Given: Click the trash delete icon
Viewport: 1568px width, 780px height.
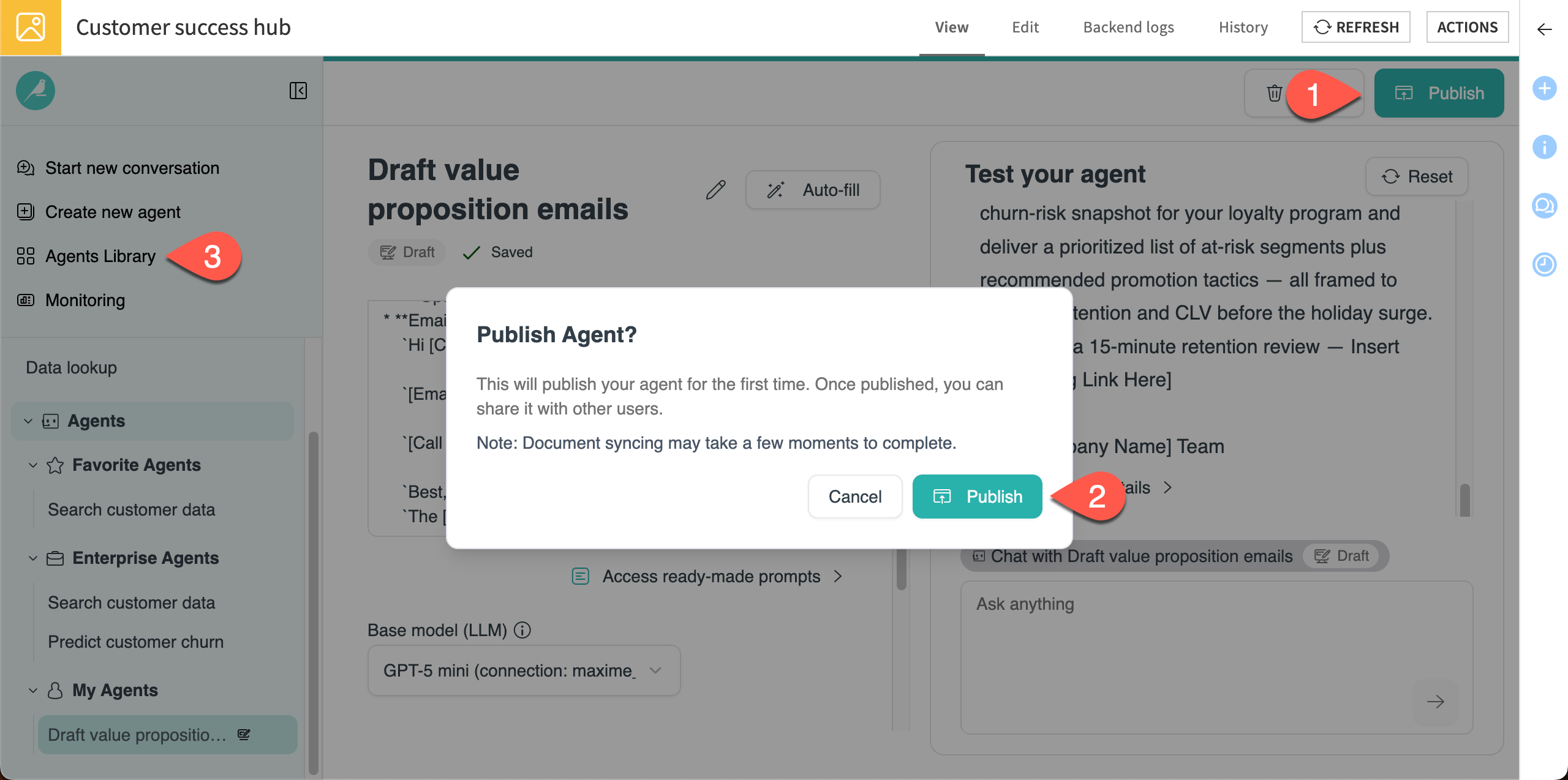Looking at the screenshot, I should coord(1274,93).
